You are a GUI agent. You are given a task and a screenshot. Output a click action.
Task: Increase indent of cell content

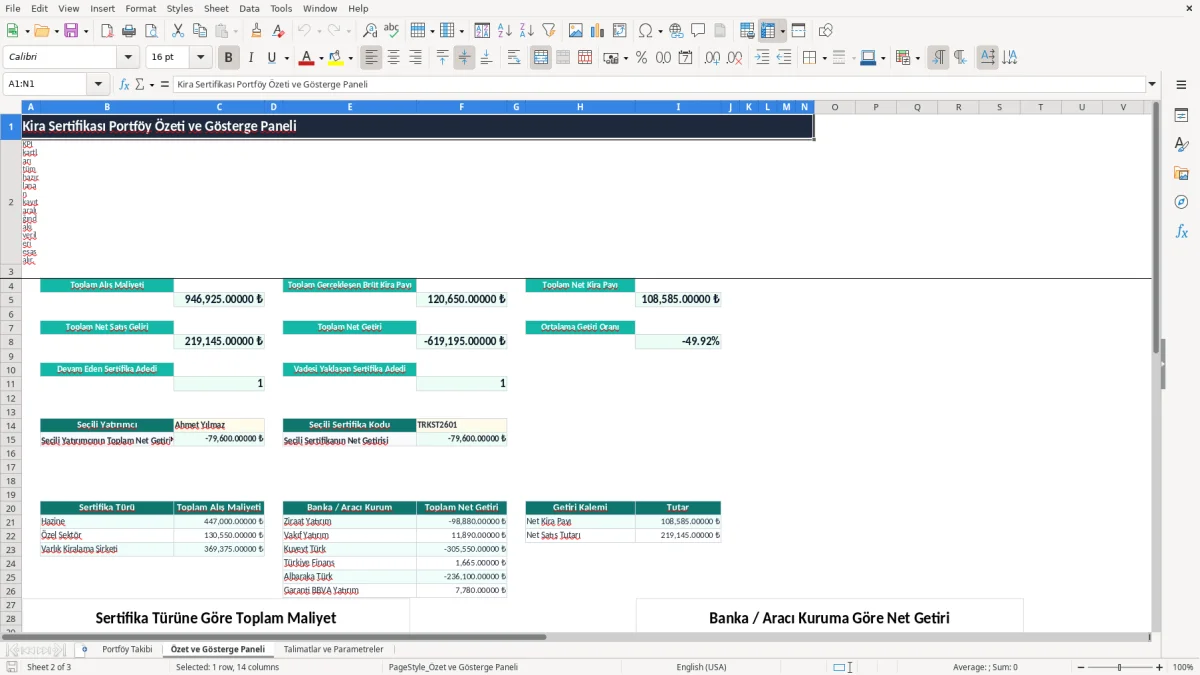tap(762, 58)
